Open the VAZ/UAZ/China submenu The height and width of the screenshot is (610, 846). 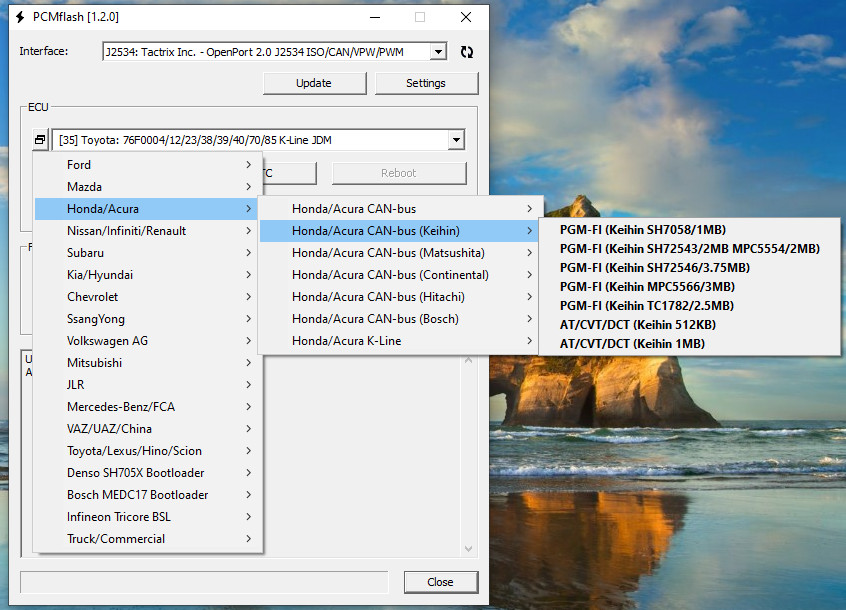[148, 429]
